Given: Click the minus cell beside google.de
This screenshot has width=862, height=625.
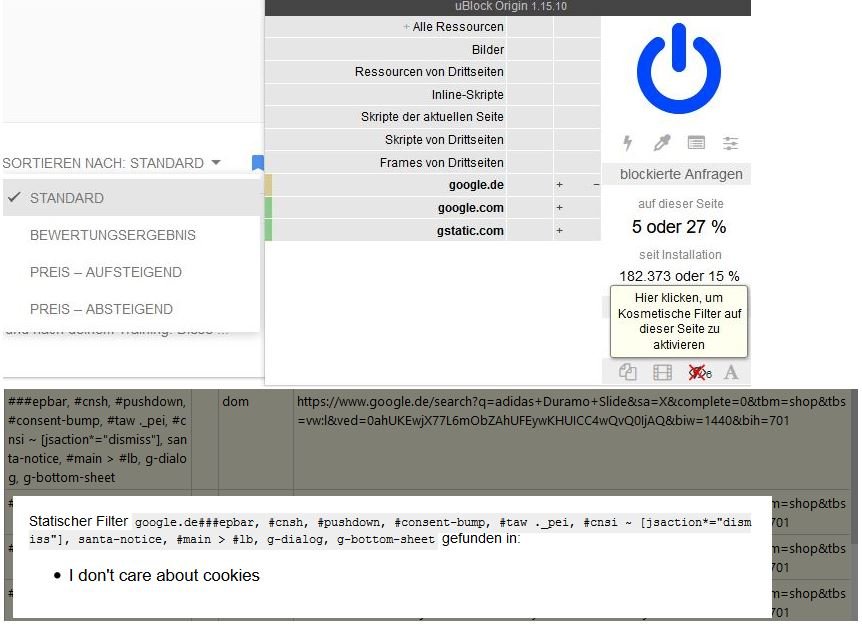Looking at the screenshot, I should tap(596, 185).
